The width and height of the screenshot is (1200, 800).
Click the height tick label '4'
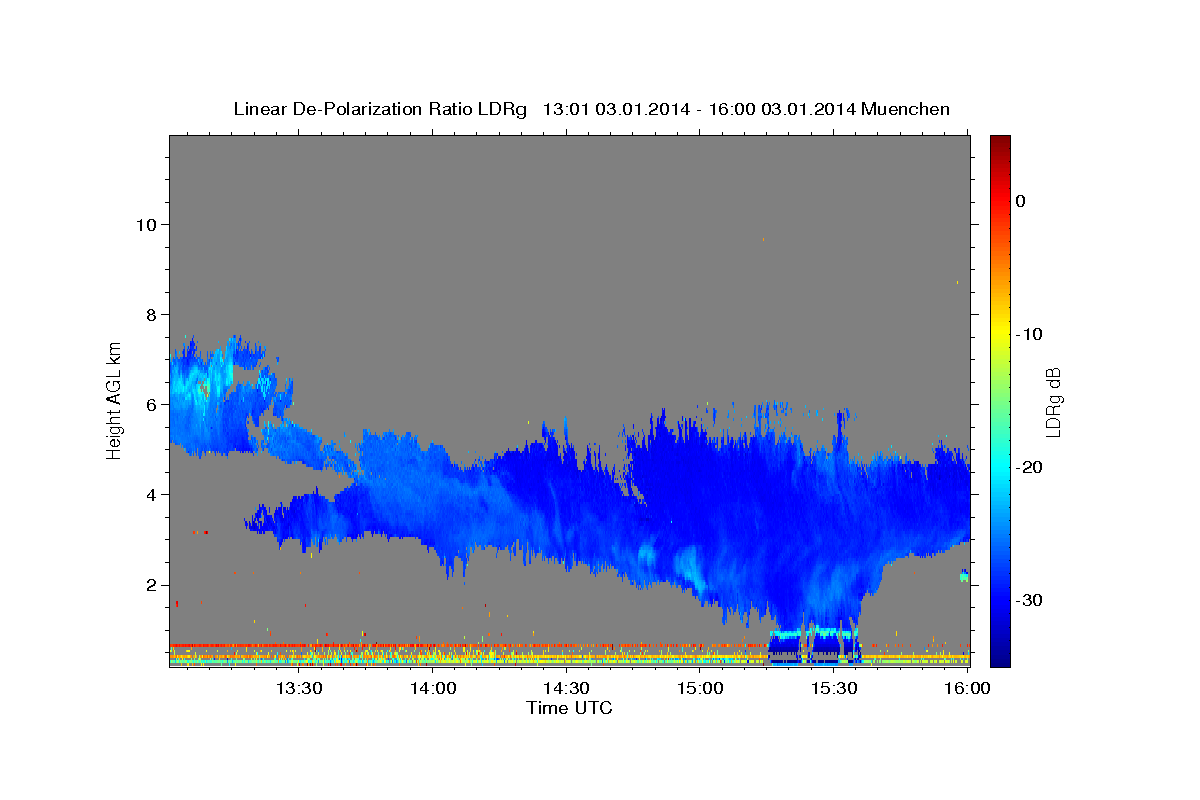[151, 495]
